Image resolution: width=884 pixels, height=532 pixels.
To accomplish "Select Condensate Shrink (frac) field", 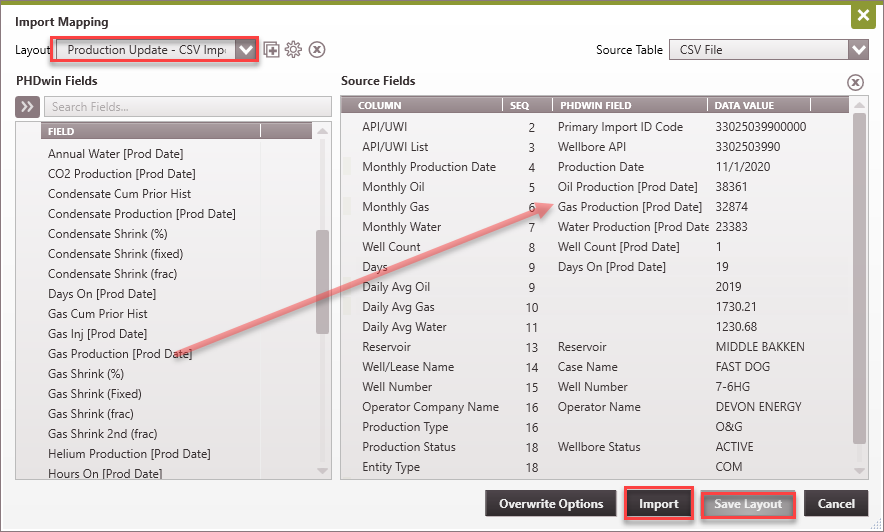I will 112,274.
